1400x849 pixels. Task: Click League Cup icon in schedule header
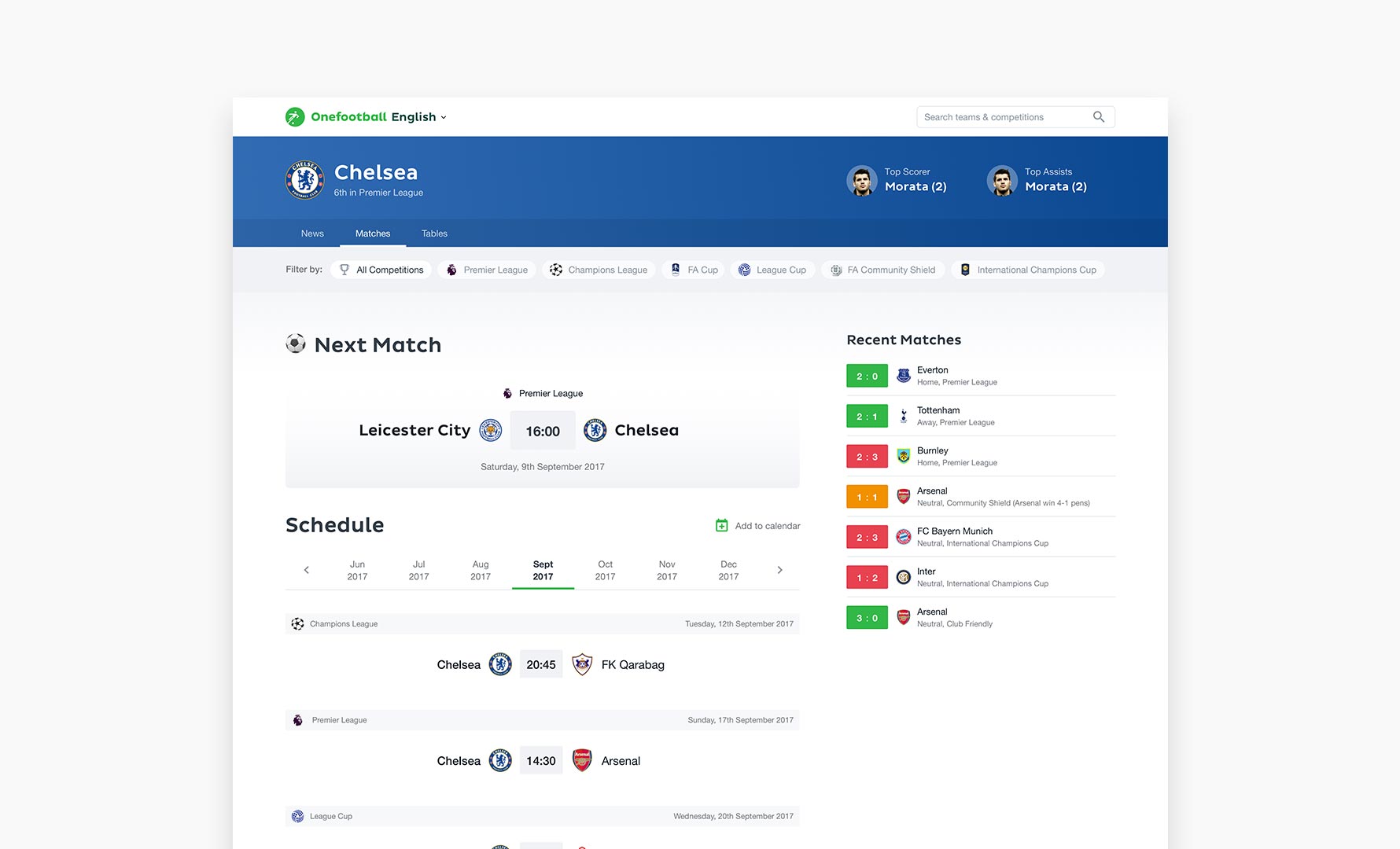(x=297, y=816)
